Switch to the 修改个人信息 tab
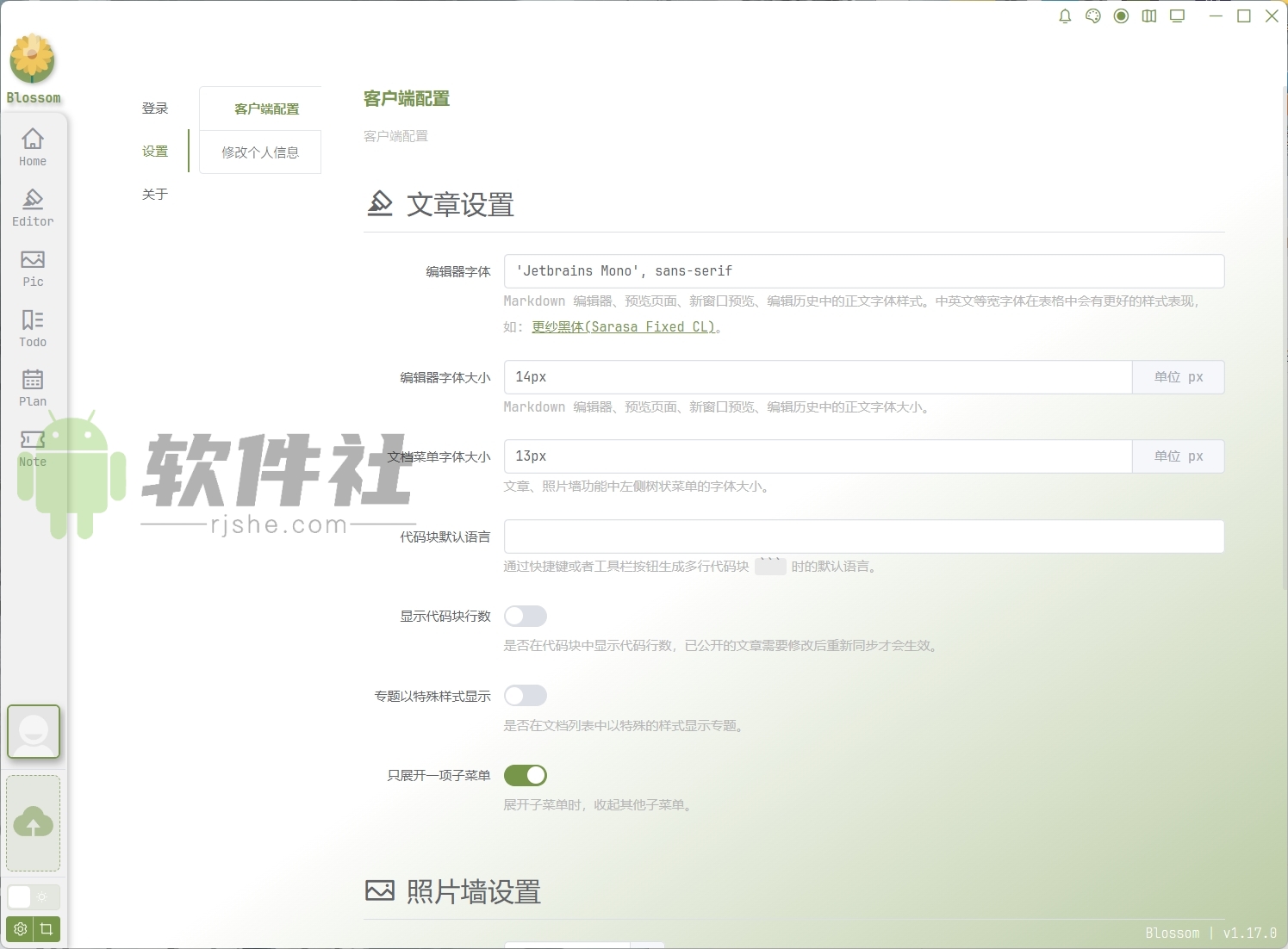 259,152
